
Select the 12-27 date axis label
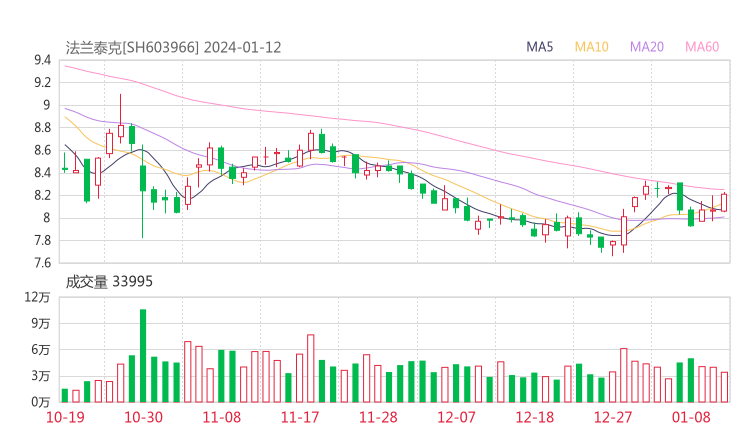pos(613,417)
